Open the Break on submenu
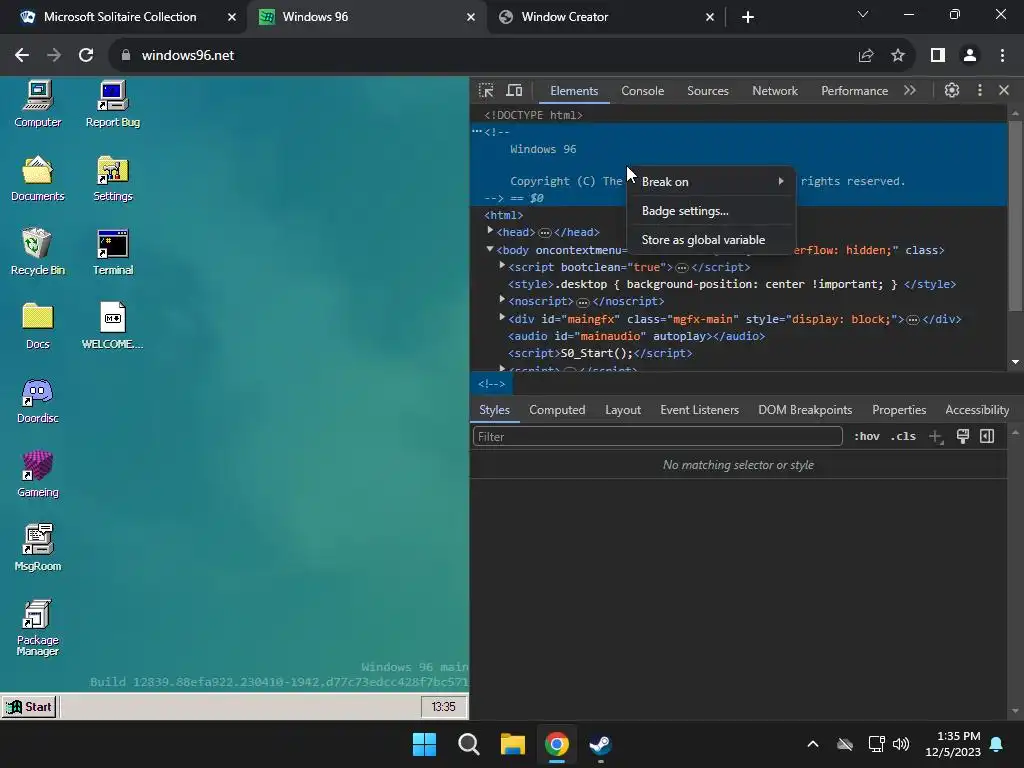The height and width of the screenshot is (768, 1024). pyautogui.click(x=711, y=182)
